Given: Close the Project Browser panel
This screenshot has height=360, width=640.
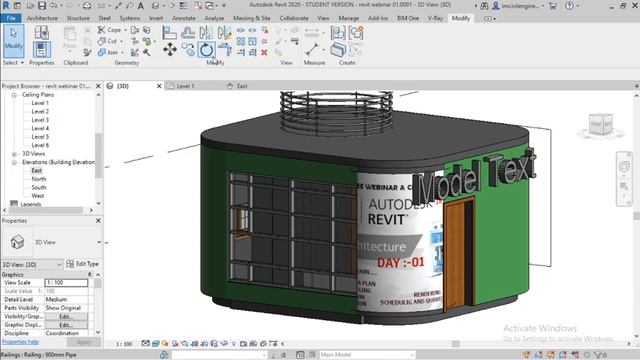Looking at the screenshot, I should point(98,86).
